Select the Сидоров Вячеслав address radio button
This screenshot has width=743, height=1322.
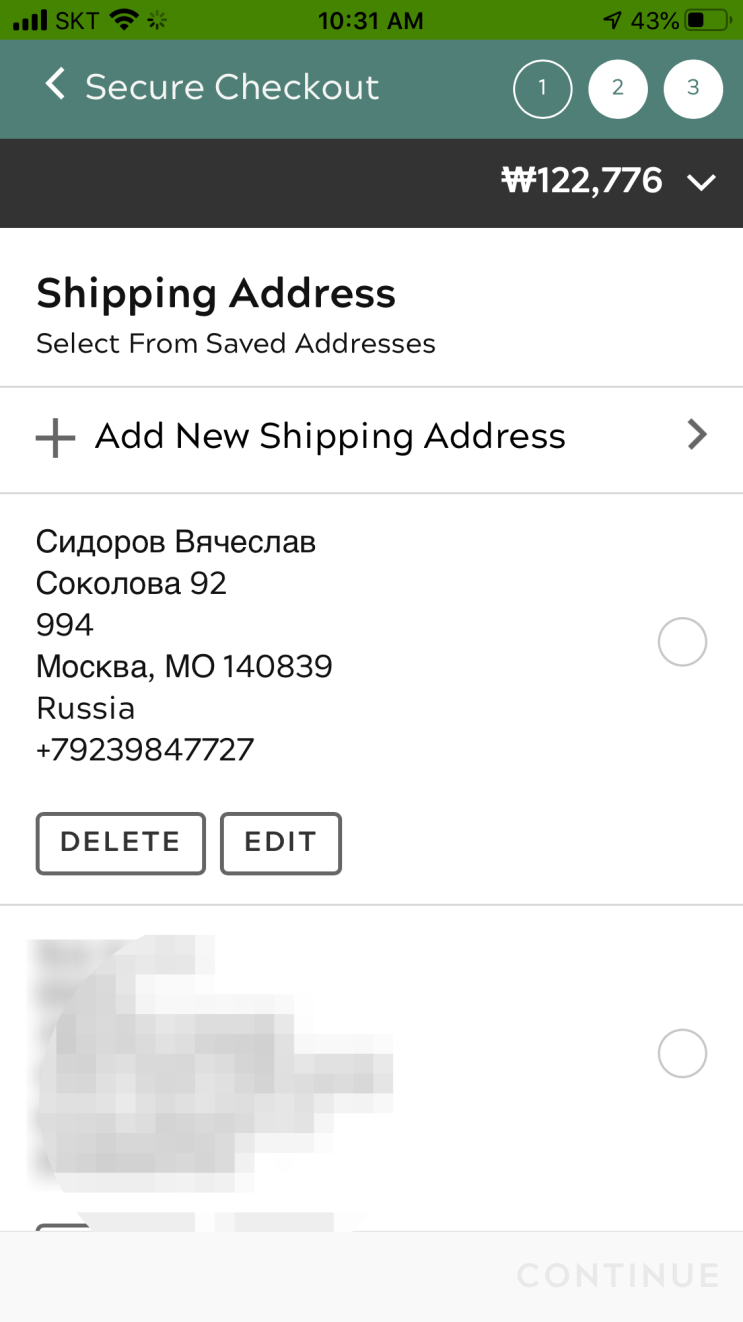click(682, 642)
